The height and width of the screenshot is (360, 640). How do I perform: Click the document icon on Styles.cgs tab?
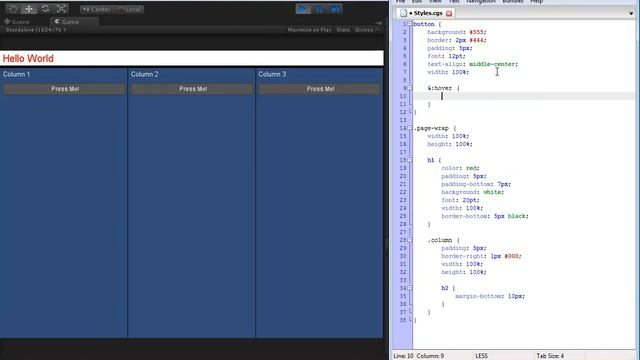coord(404,13)
